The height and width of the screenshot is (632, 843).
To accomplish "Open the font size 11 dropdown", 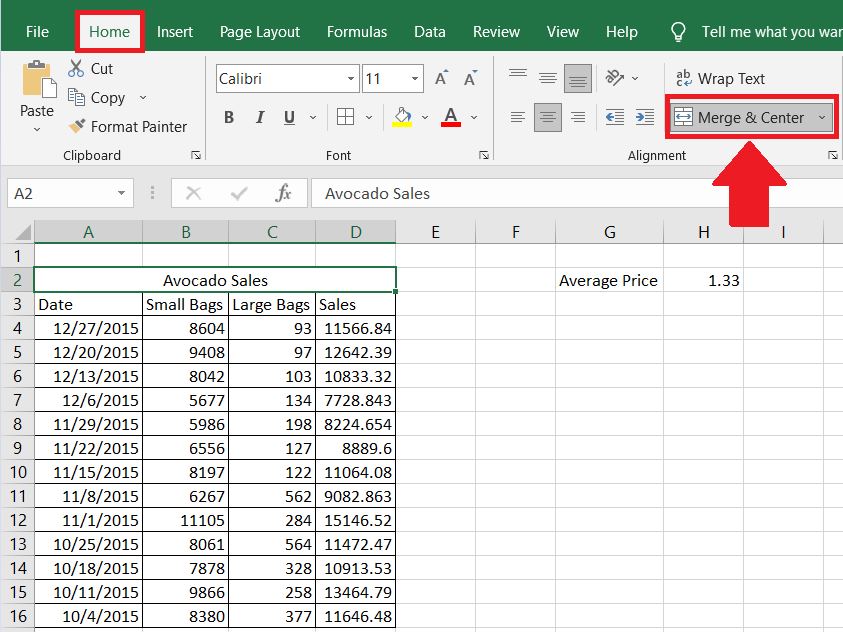I will pos(415,78).
